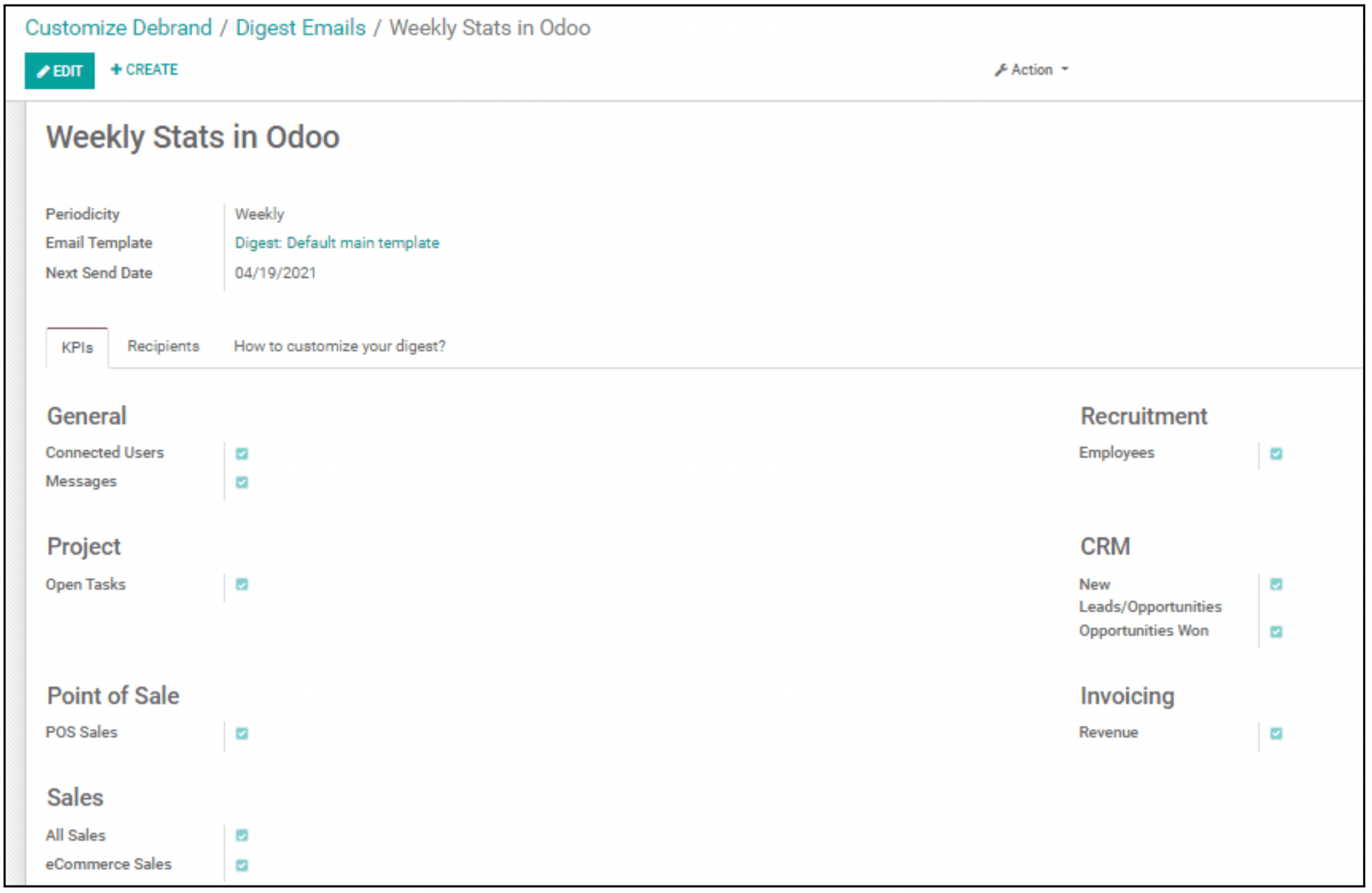The width and height of the screenshot is (1372, 893).
Task: Toggle New Leads/Opportunities checkbox
Action: coord(1277,584)
